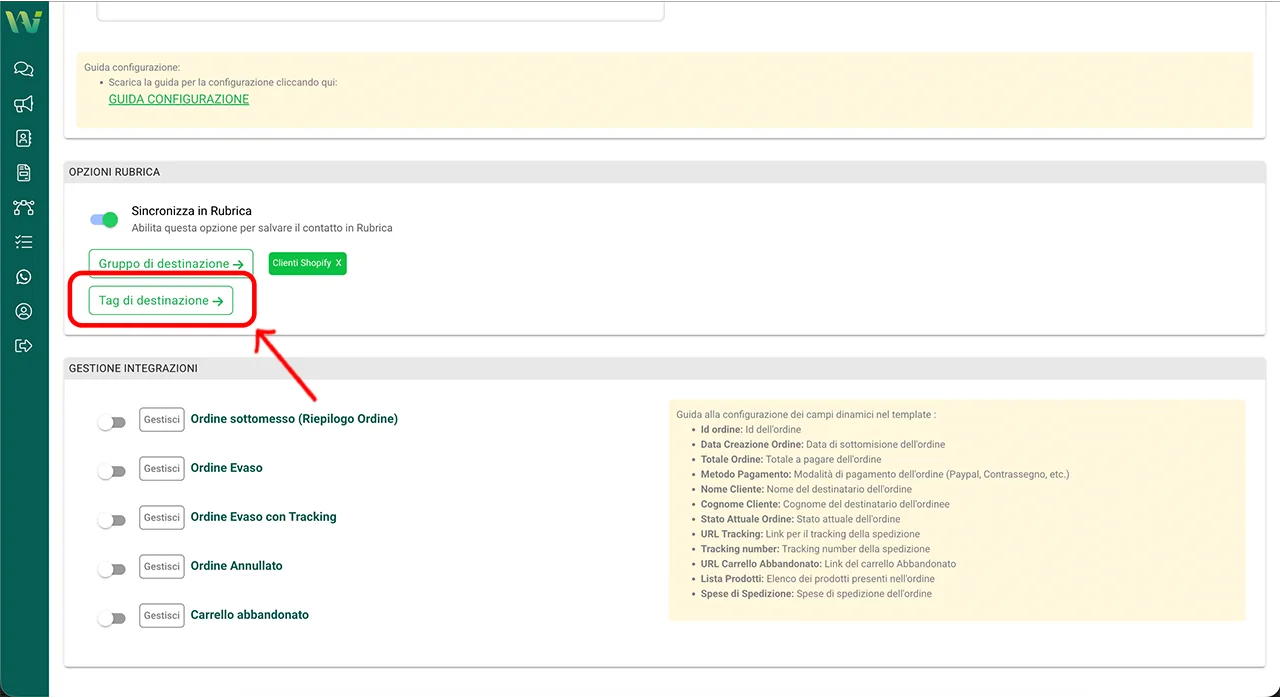
Task: Open the checklist tasks icon in sidebar
Action: click(x=24, y=242)
